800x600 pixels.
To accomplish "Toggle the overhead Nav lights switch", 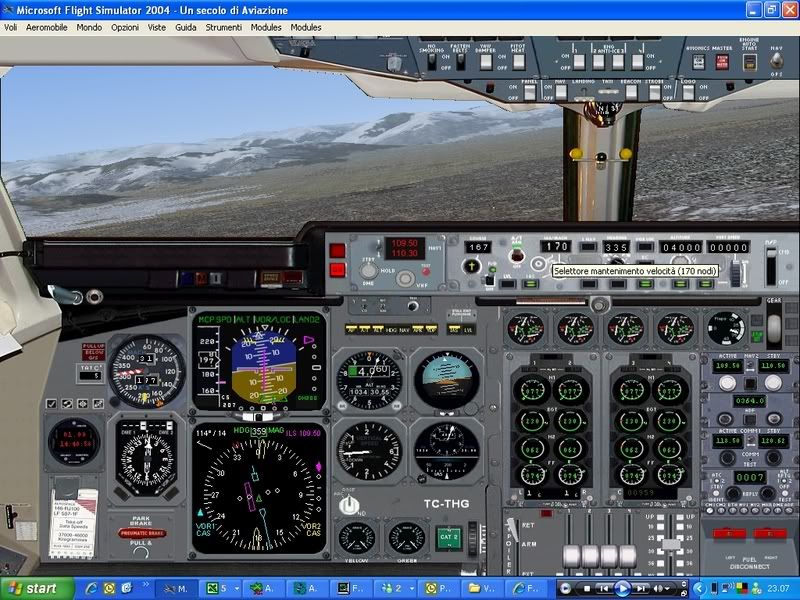I will coord(561,92).
